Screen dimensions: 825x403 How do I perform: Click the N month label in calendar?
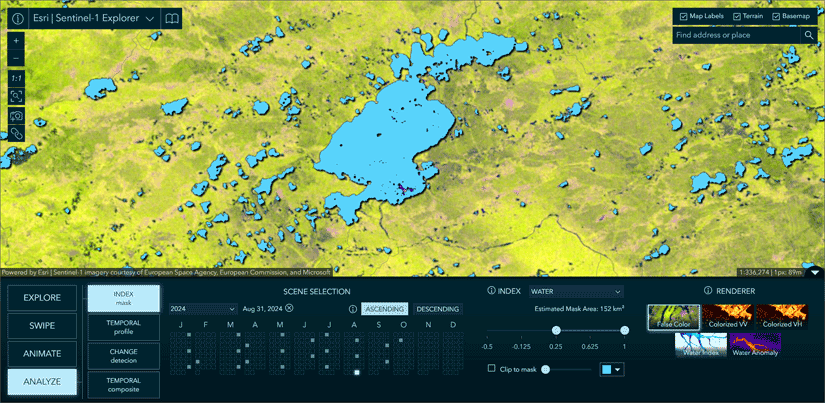coord(428,325)
